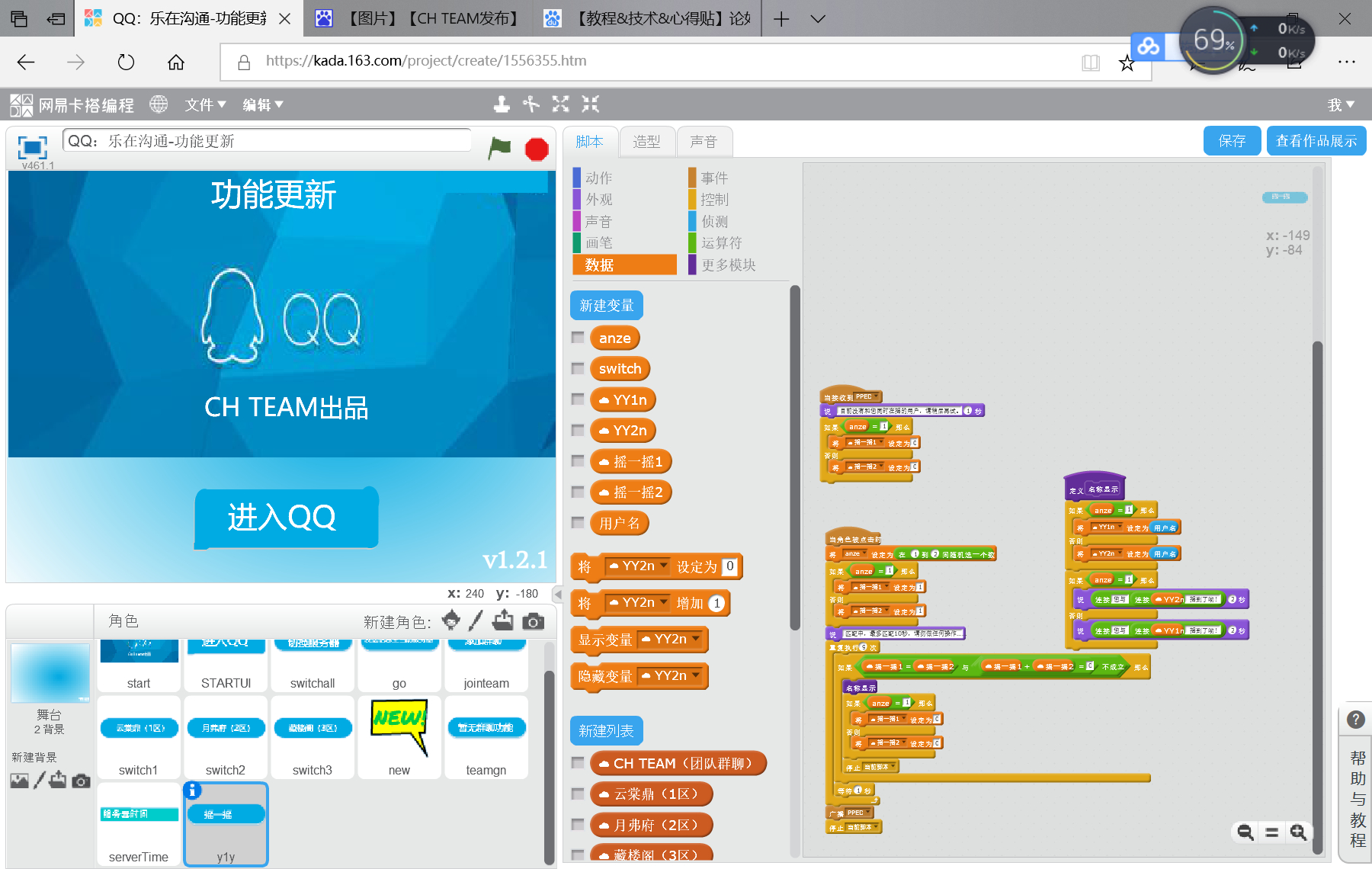Select the 更多模块 block category
1372x869 pixels.
pos(728,265)
